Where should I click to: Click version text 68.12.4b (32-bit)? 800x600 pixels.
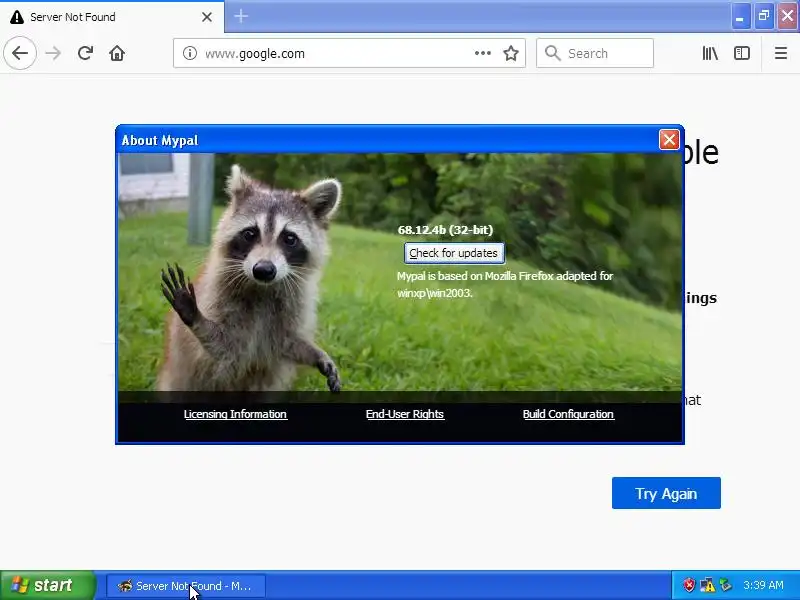(445, 230)
